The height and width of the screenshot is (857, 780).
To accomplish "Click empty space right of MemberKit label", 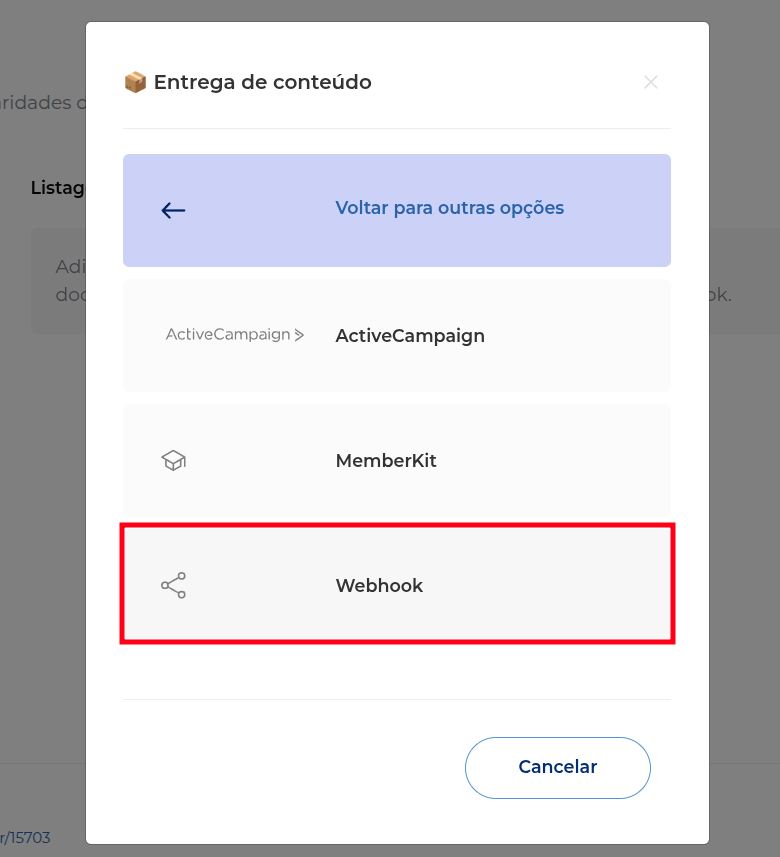I will [x=552, y=461].
